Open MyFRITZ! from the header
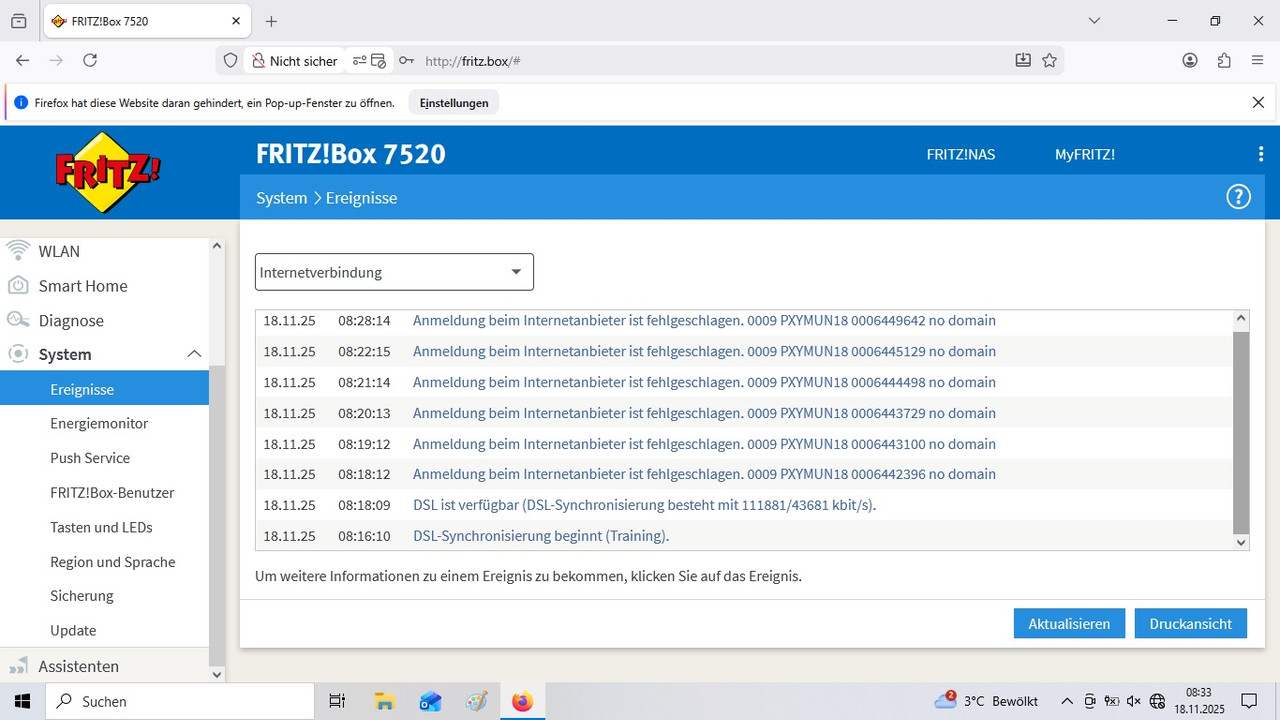Image resolution: width=1280 pixels, height=720 pixels. (1085, 154)
